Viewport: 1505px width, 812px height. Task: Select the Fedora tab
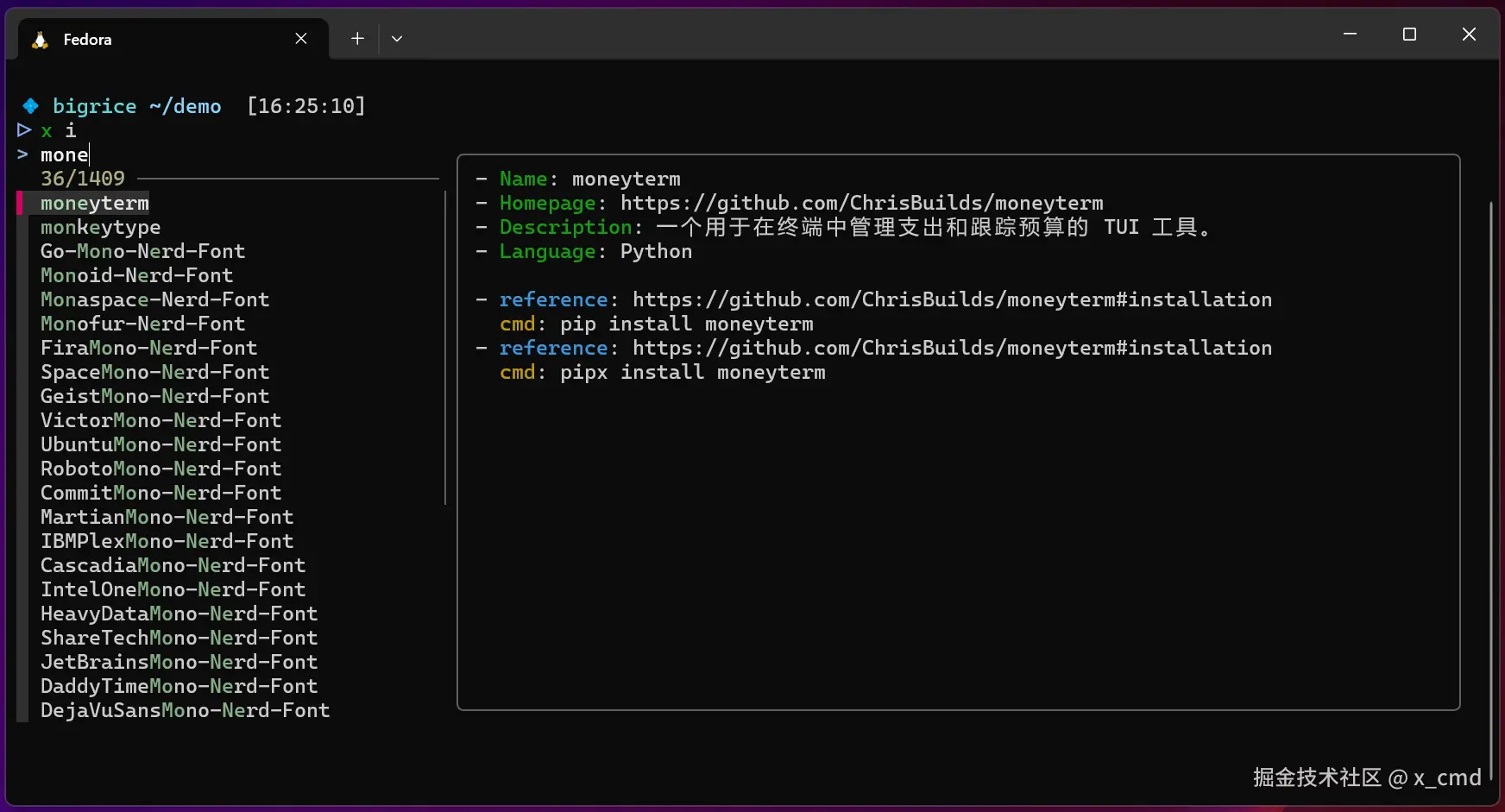coord(173,39)
